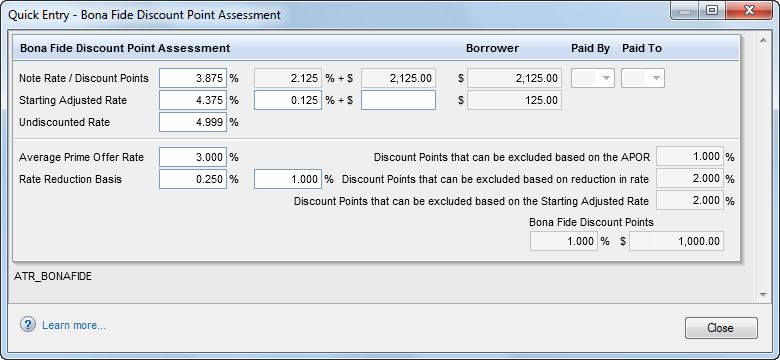Click the empty Starting Adjusted Rate dollar field
This screenshot has height=360, width=780.
click(398, 100)
